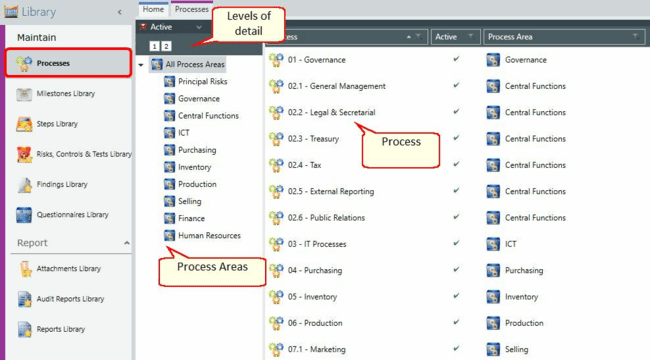
Task: Click the ICT process area icon in 03 row
Action: pyautogui.click(x=493, y=244)
